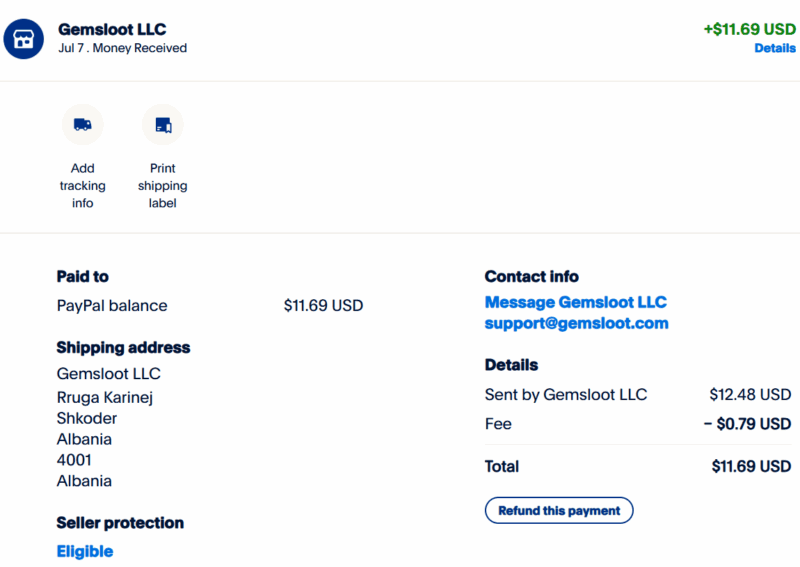Click the Add tracking info truck icon
Viewport: 800px width, 567px height.
[x=83, y=125]
